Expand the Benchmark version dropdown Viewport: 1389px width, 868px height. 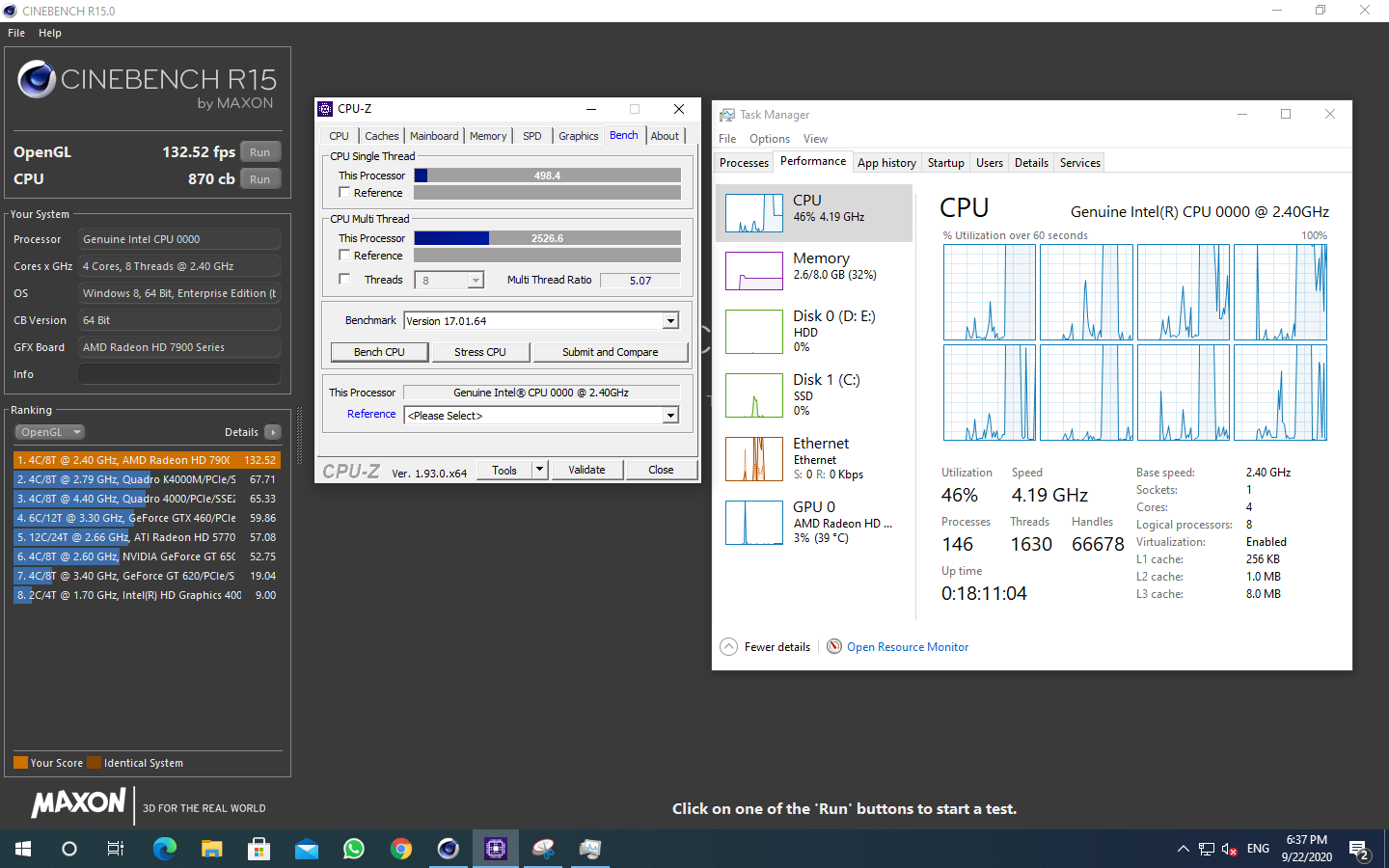pyautogui.click(x=670, y=321)
